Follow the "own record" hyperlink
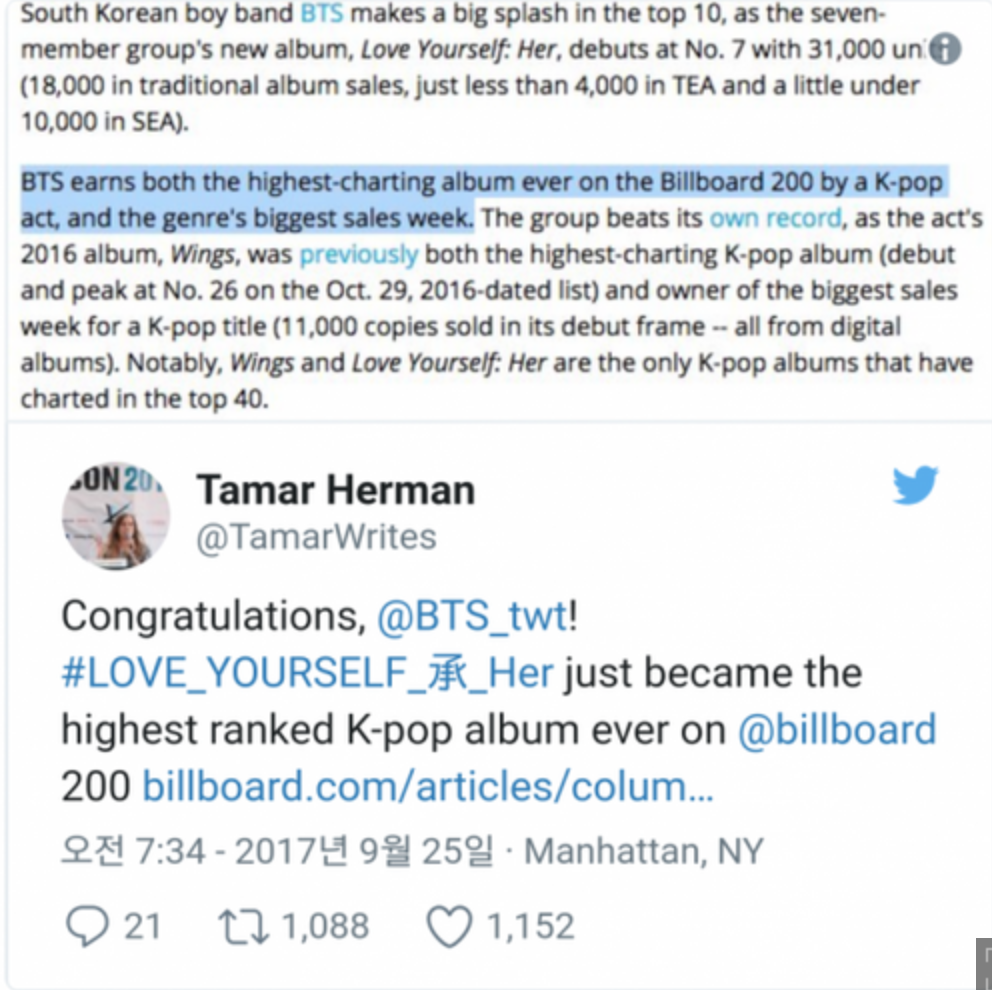992x990 pixels. [x=775, y=218]
